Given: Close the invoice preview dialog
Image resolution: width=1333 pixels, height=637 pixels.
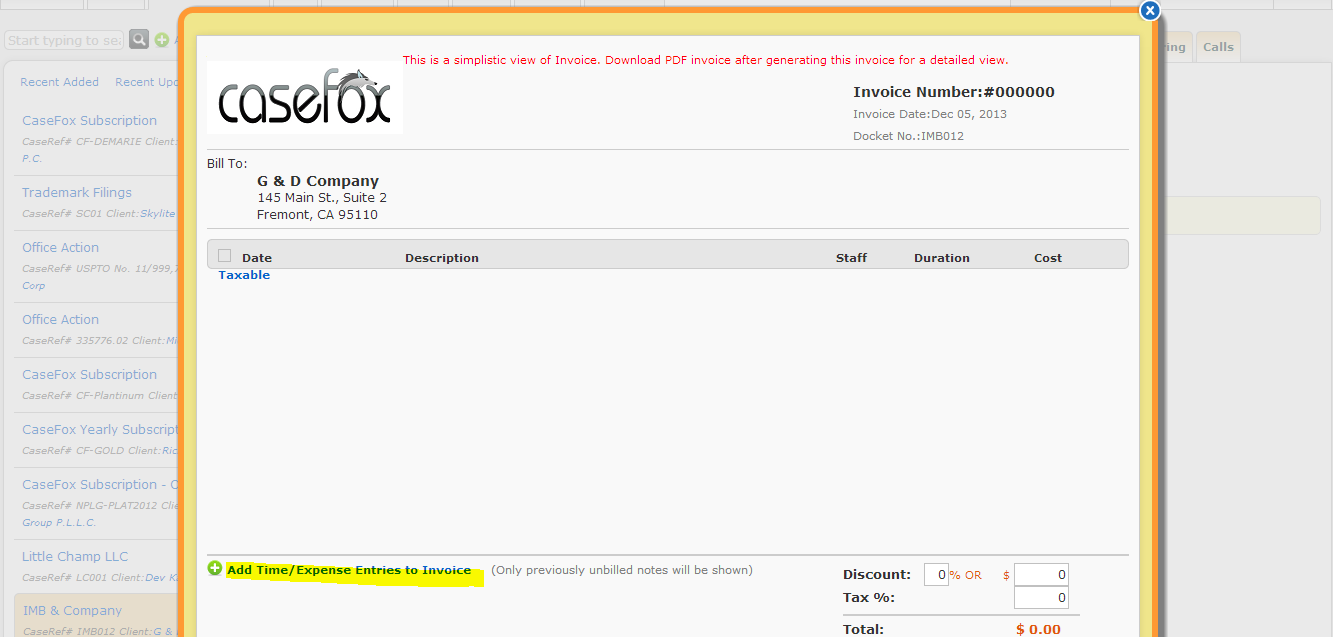Looking at the screenshot, I should point(1150,11).
